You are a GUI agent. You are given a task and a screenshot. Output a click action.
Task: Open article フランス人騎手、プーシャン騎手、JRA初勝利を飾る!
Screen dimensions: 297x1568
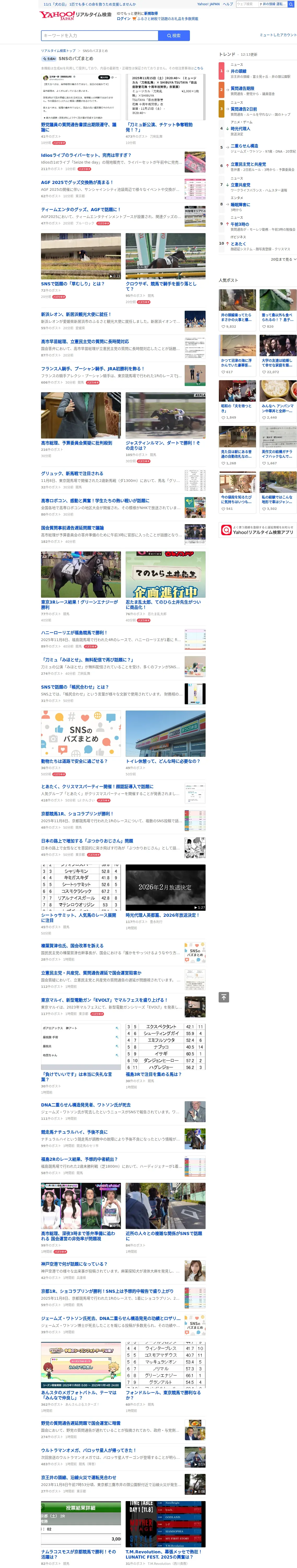click(92, 368)
